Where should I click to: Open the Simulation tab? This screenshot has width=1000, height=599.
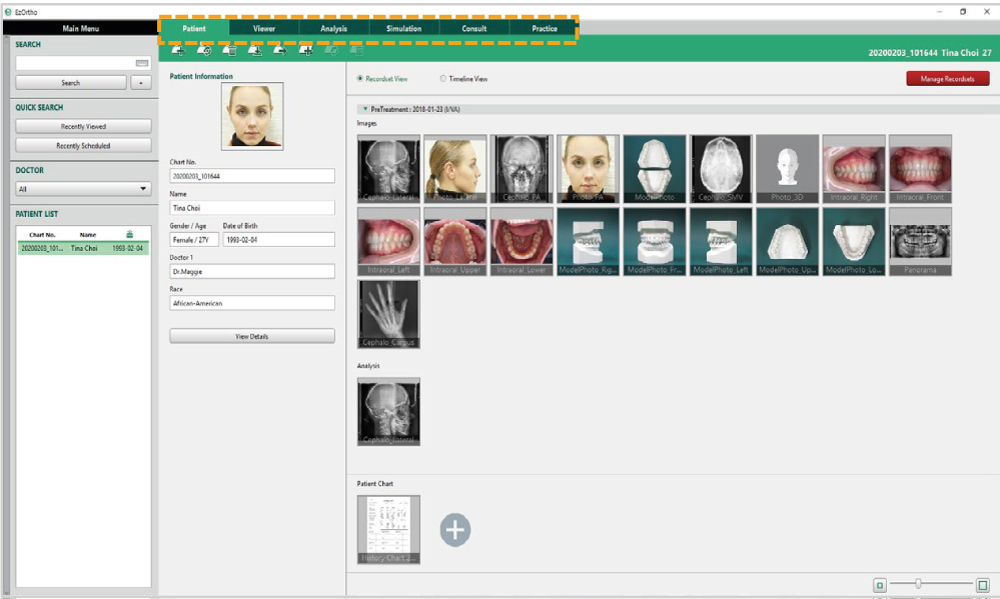point(404,29)
